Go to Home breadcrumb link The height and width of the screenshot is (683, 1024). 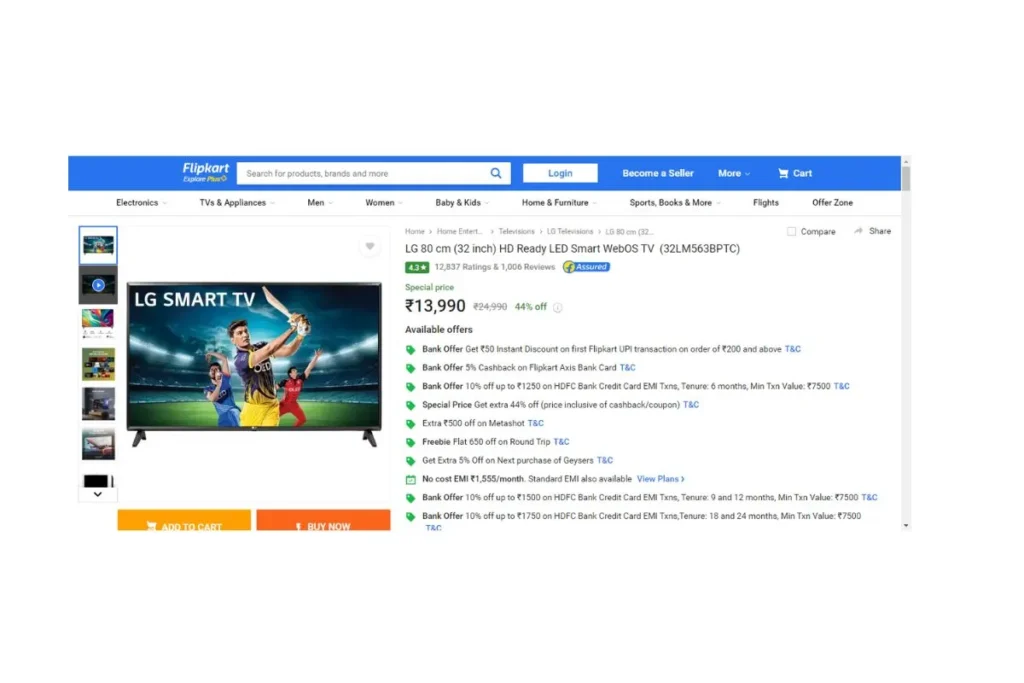click(x=415, y=232)
